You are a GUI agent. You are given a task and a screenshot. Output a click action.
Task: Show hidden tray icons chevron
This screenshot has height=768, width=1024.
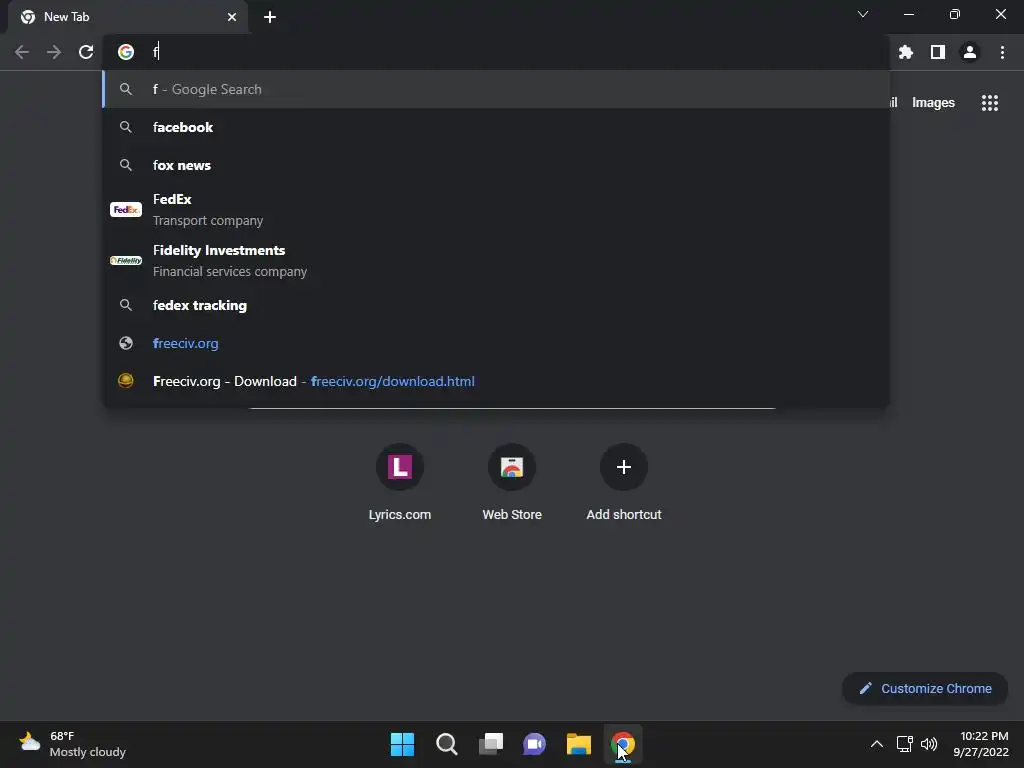coord(877,744)
